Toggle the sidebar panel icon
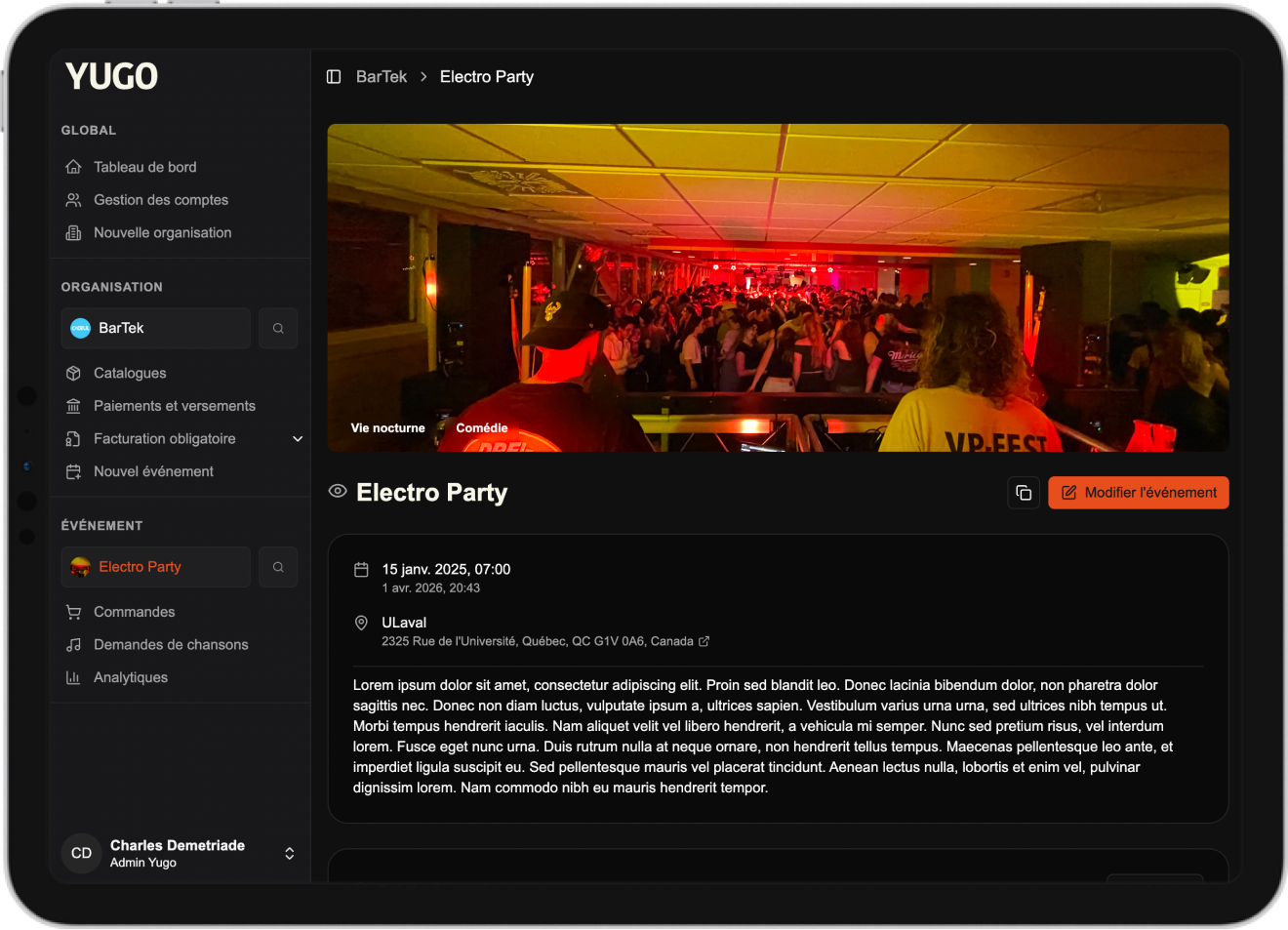 point(334,77)
